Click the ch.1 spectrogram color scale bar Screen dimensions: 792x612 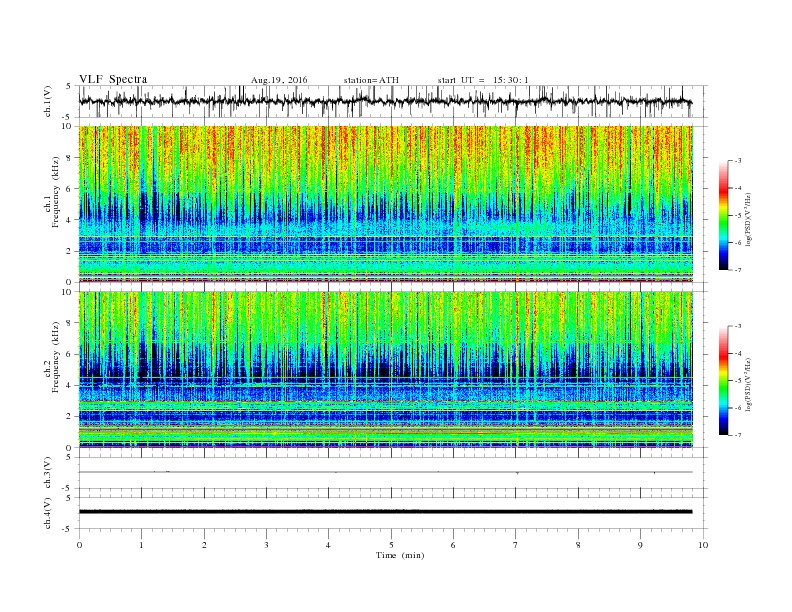click(723, 215)
